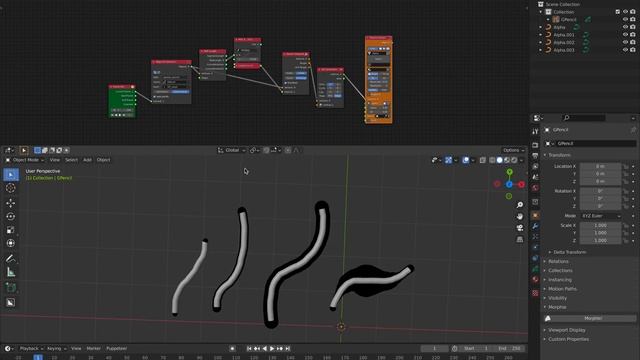Disable Alpha.003 in renders via camera icon

click(633, 50)
